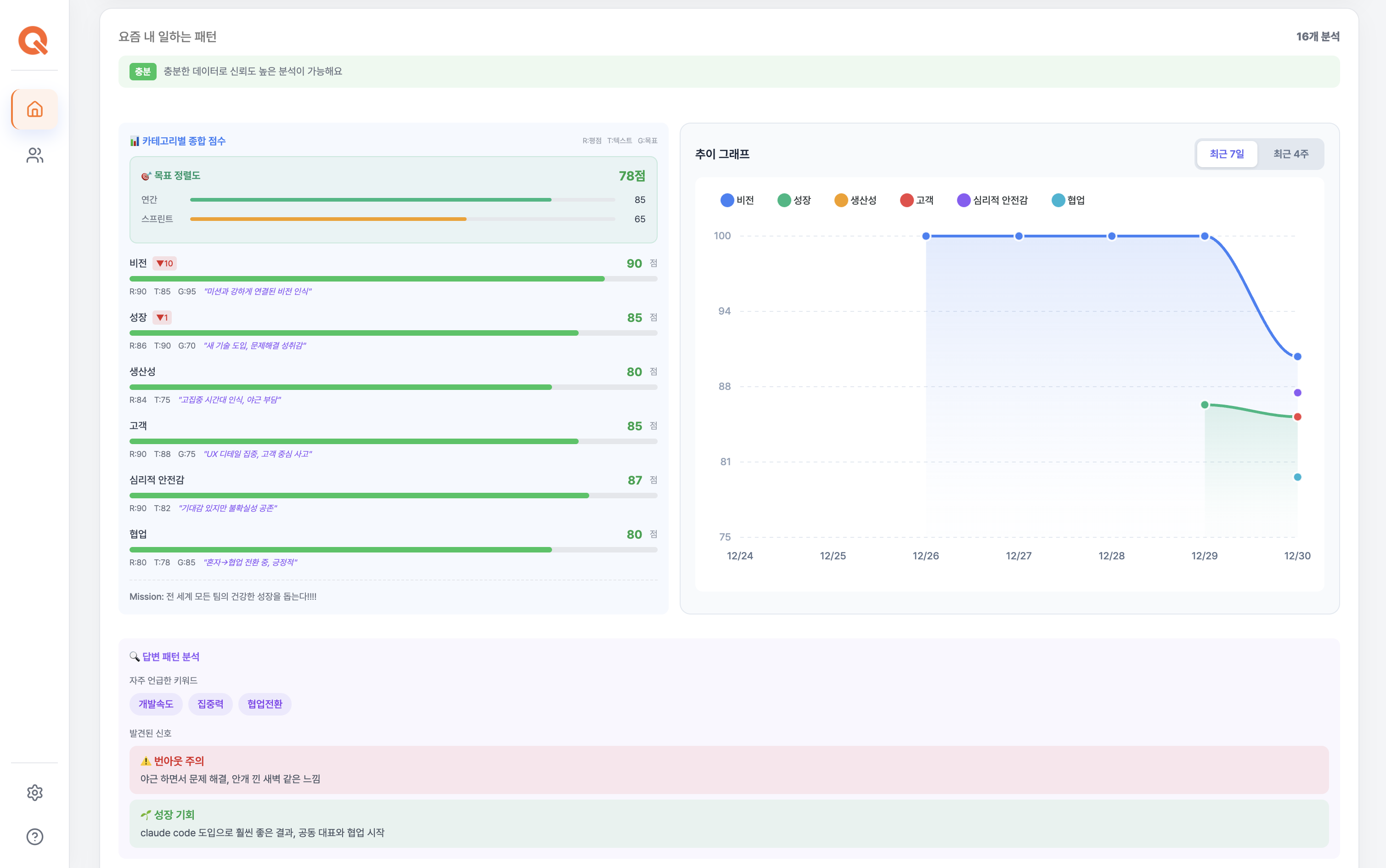1386x868 pixels.
Task: Click the 12/30 비전 data point
Action: 1297,356
